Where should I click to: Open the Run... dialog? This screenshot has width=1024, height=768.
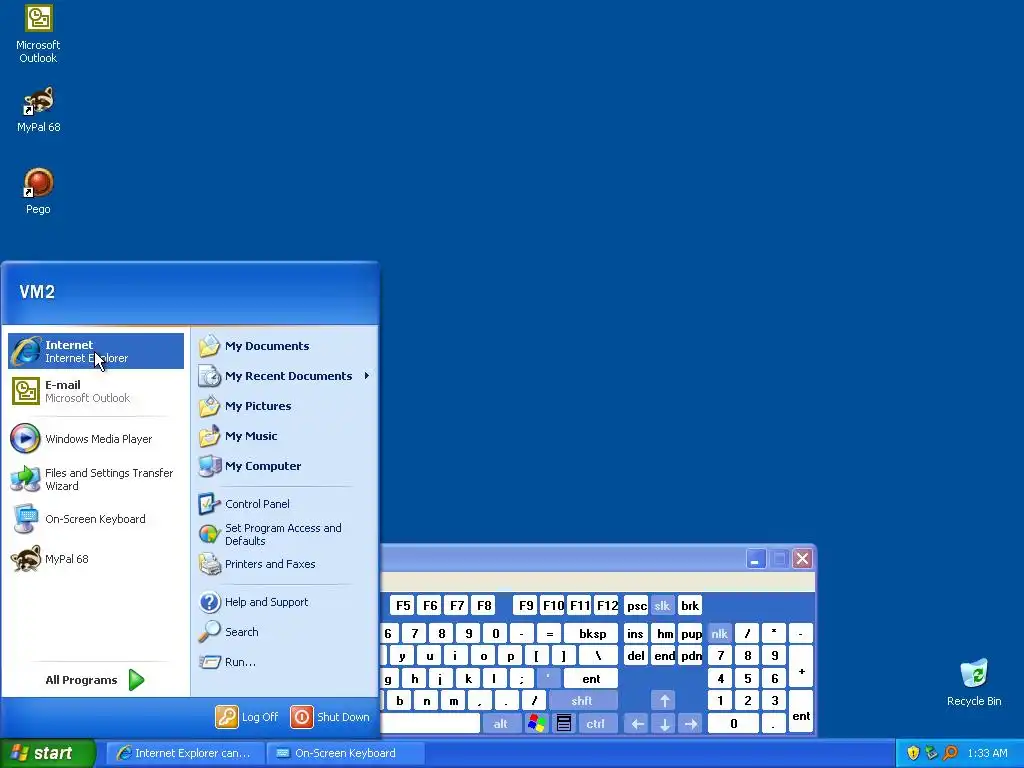point(285,662)
